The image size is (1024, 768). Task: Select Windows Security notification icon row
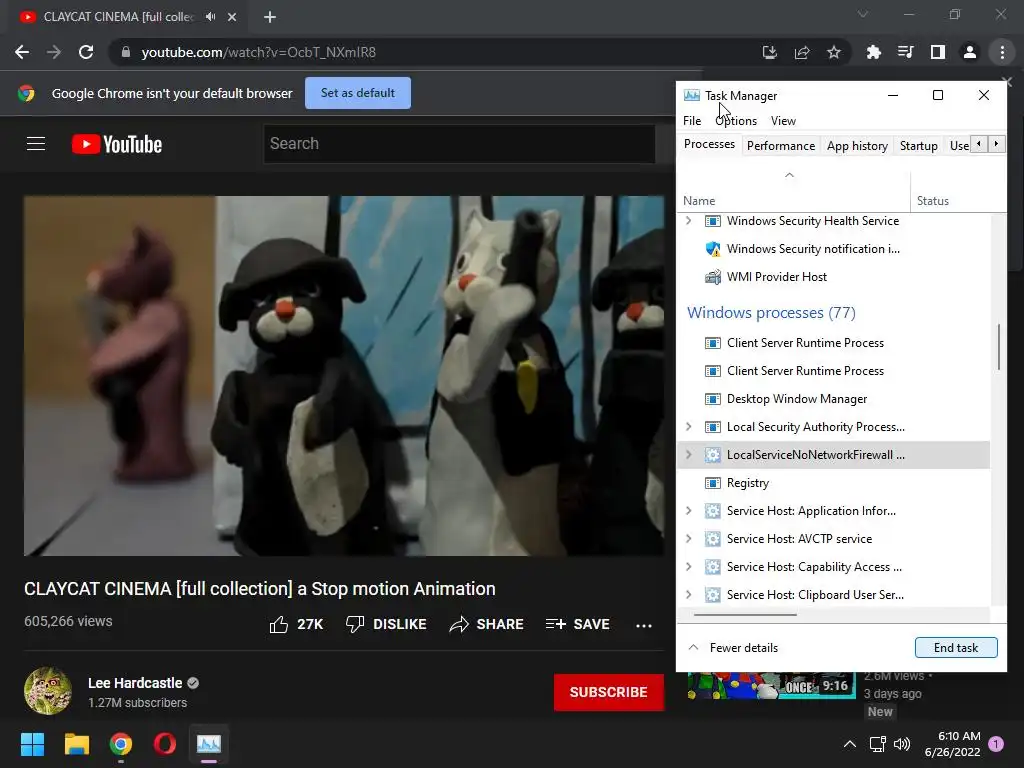pyautogui.click(x=833, y=249)
